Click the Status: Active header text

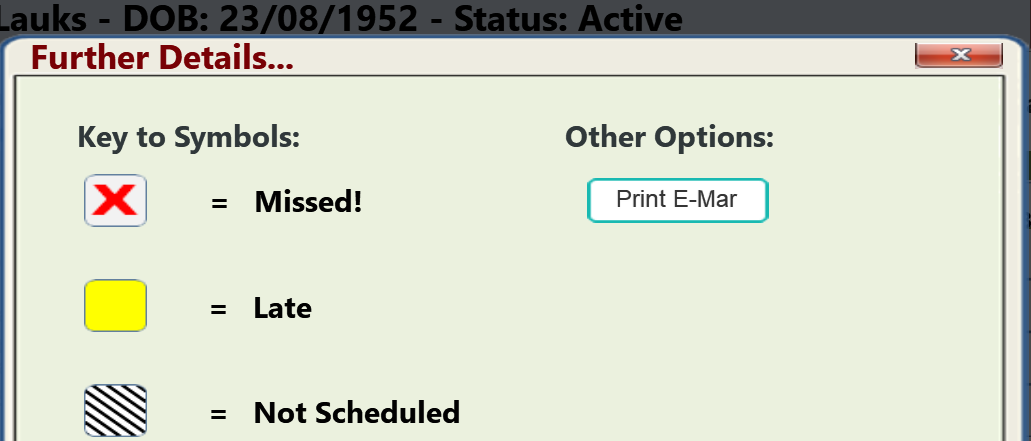569,18
